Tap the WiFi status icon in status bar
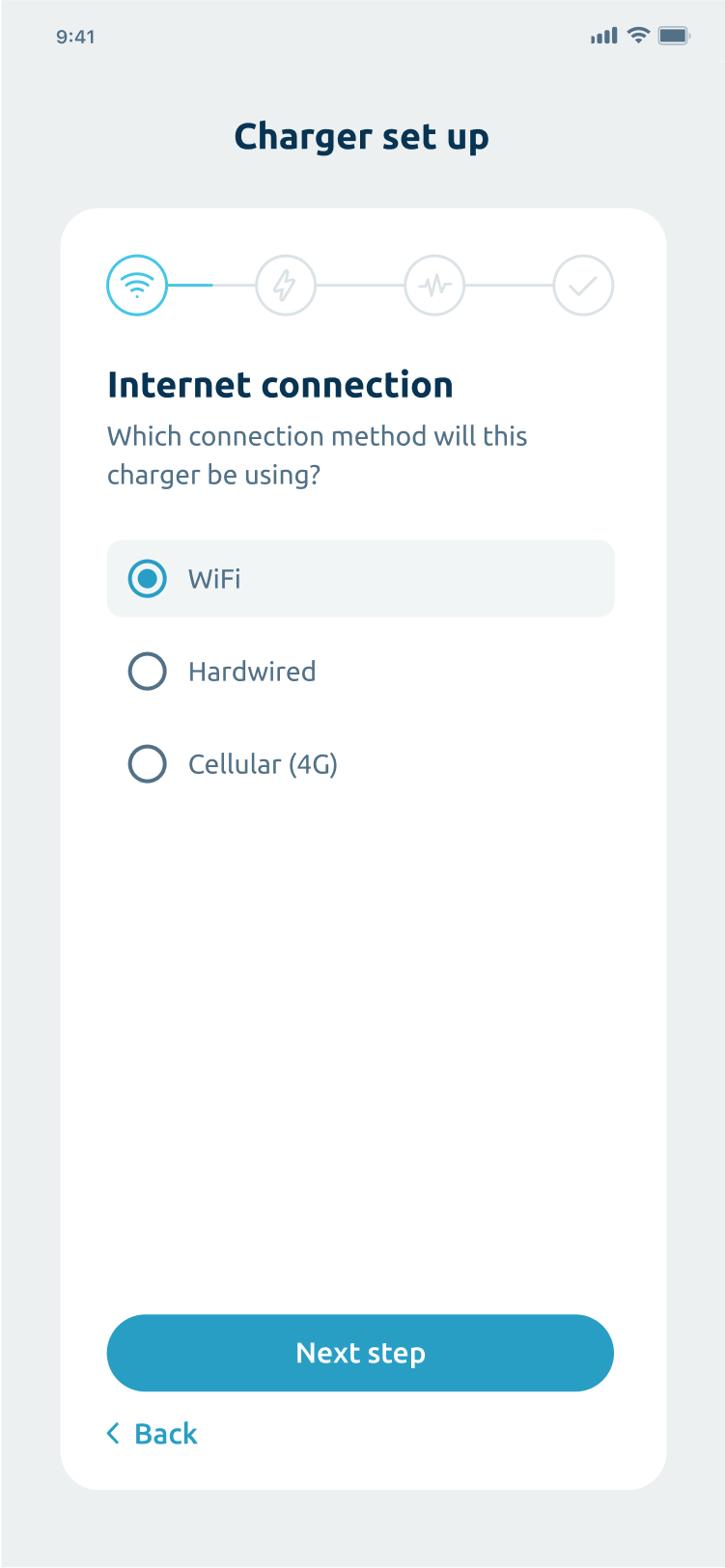 point(638,36)
